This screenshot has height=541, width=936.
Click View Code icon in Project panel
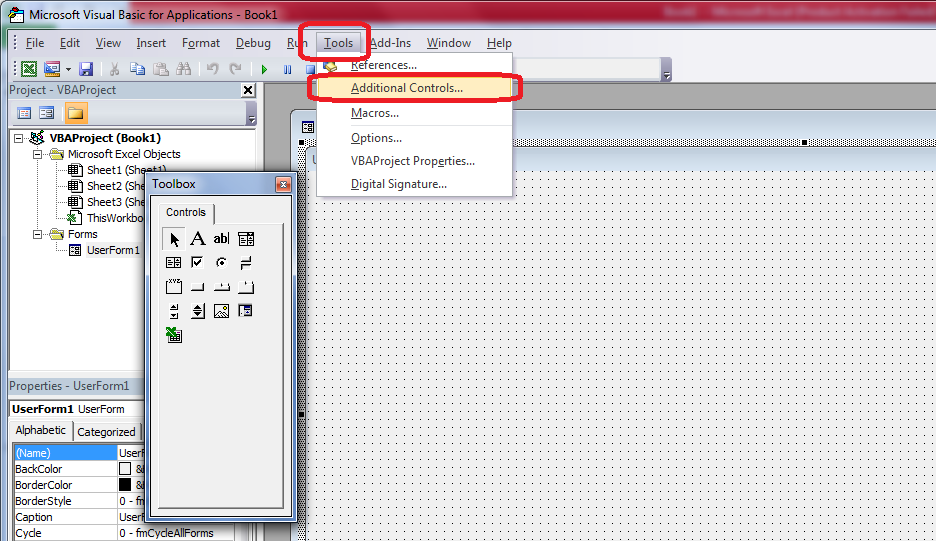coord(24,113)
